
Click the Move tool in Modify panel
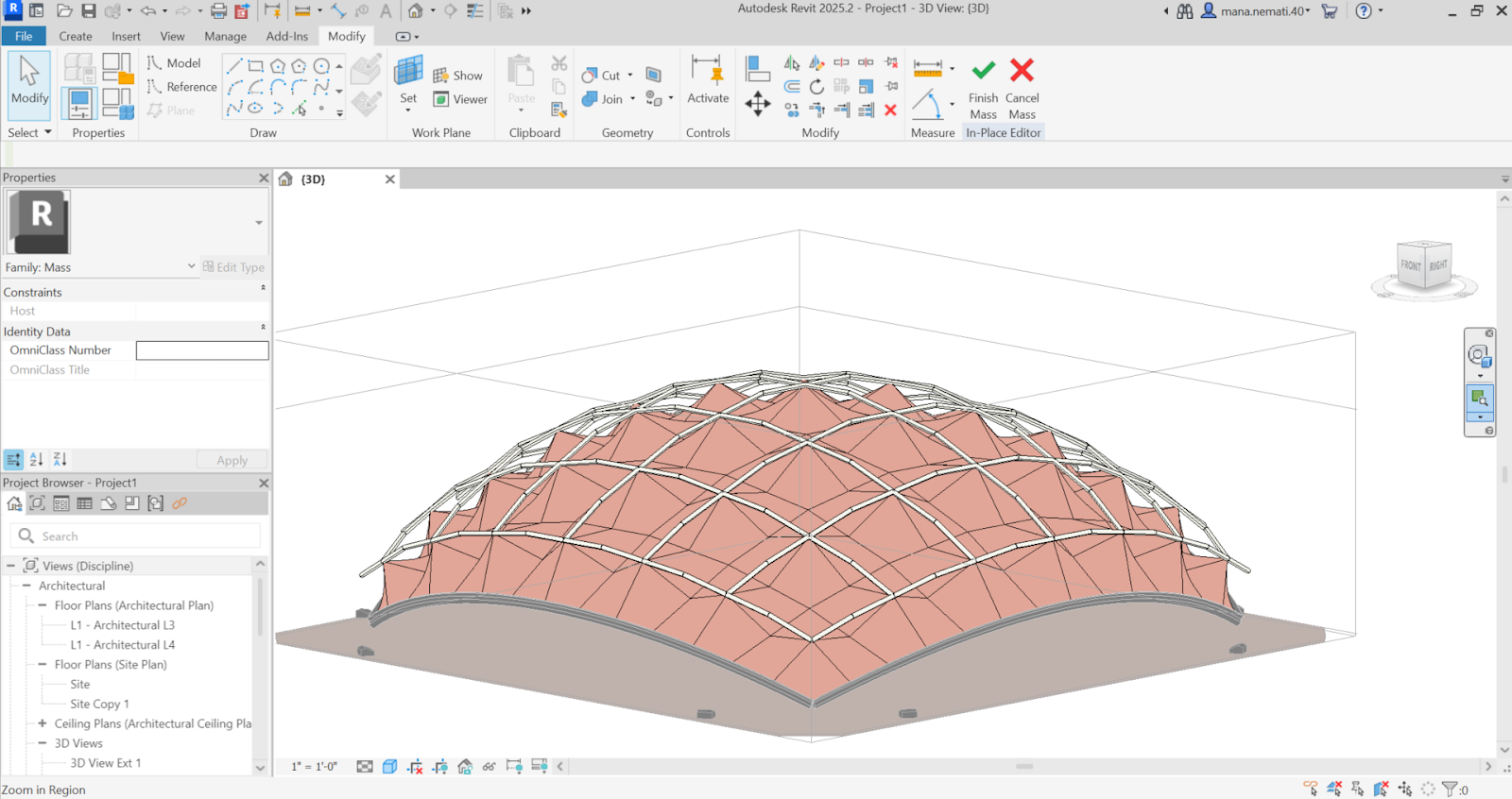point(758,104)
